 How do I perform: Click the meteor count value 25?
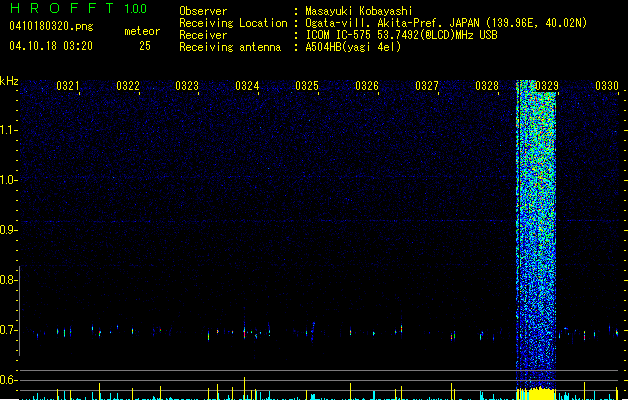[145, 46]
